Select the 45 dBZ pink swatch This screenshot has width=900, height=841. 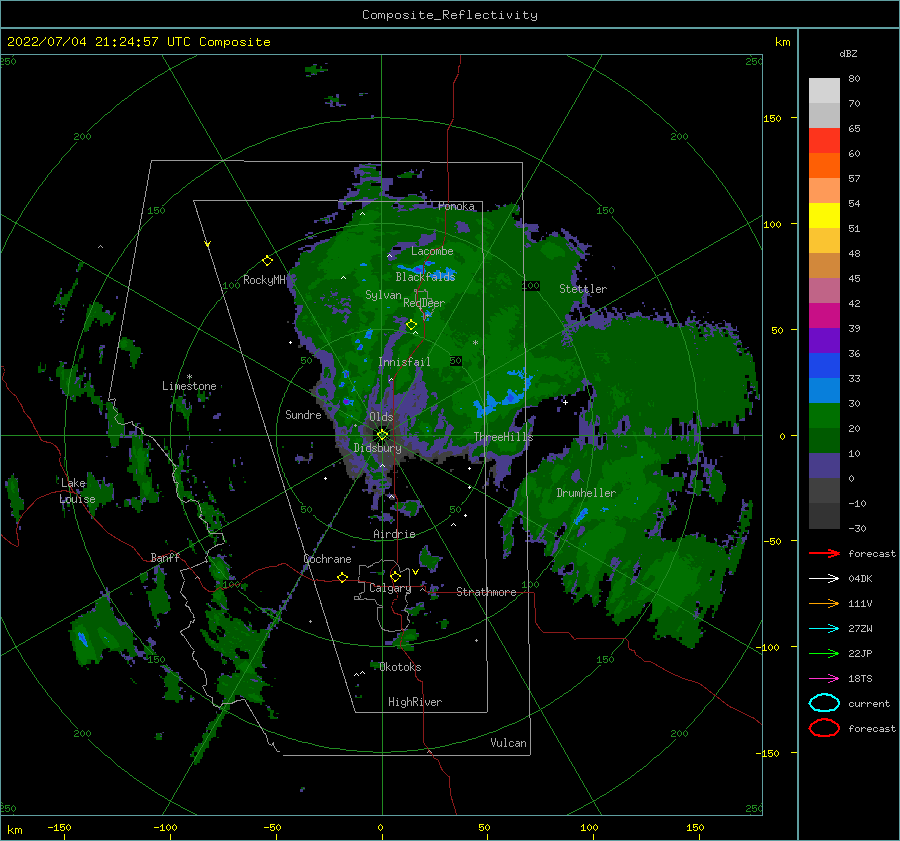824,290
